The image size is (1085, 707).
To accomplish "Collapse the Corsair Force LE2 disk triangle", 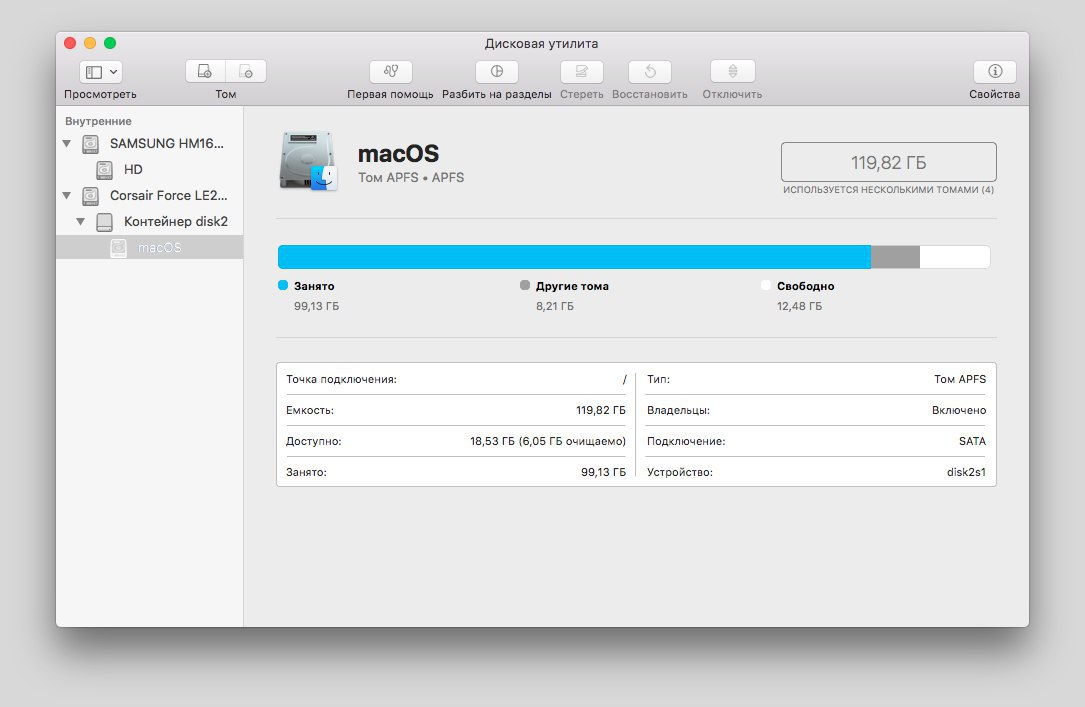I will tap(66, 196).
